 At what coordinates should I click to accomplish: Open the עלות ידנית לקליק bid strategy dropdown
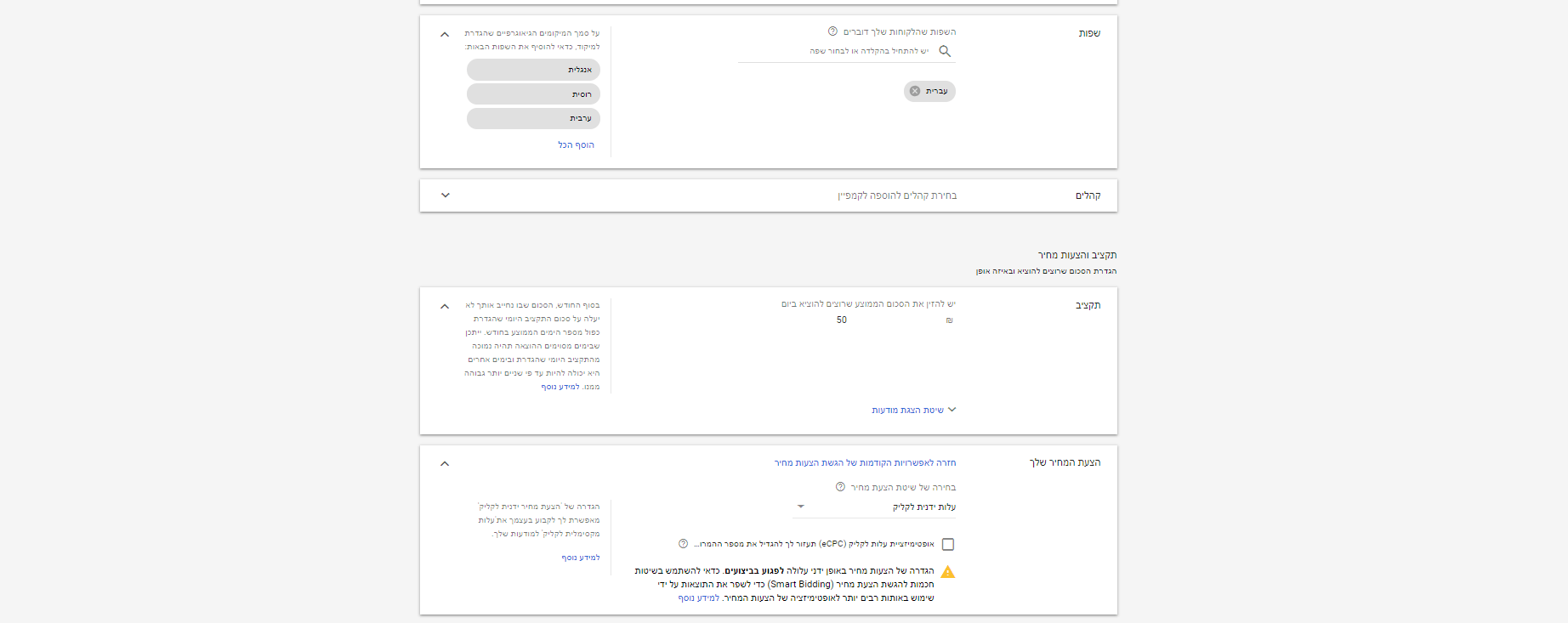(875, 507)
